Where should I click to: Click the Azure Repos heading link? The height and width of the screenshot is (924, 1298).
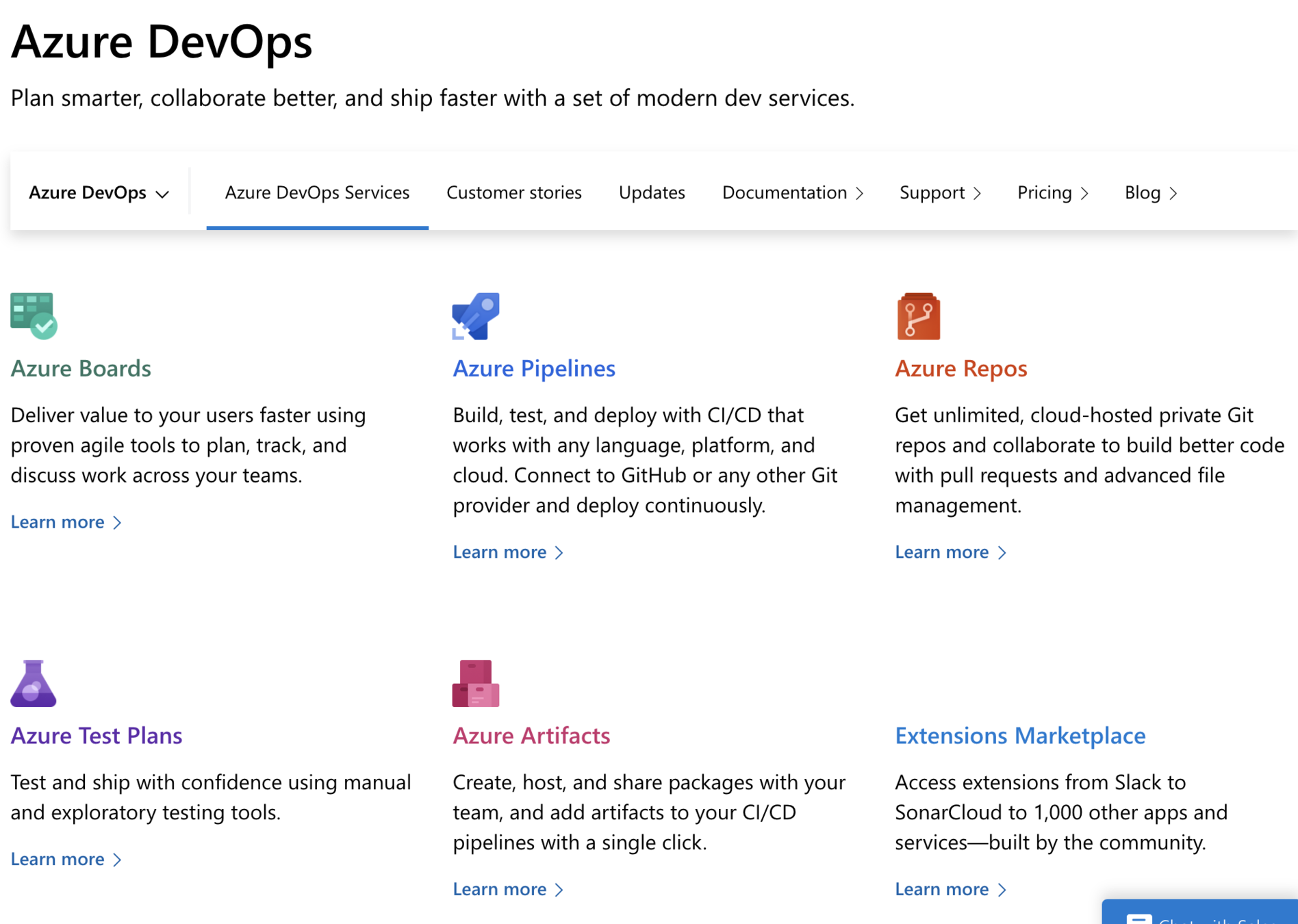961,368
